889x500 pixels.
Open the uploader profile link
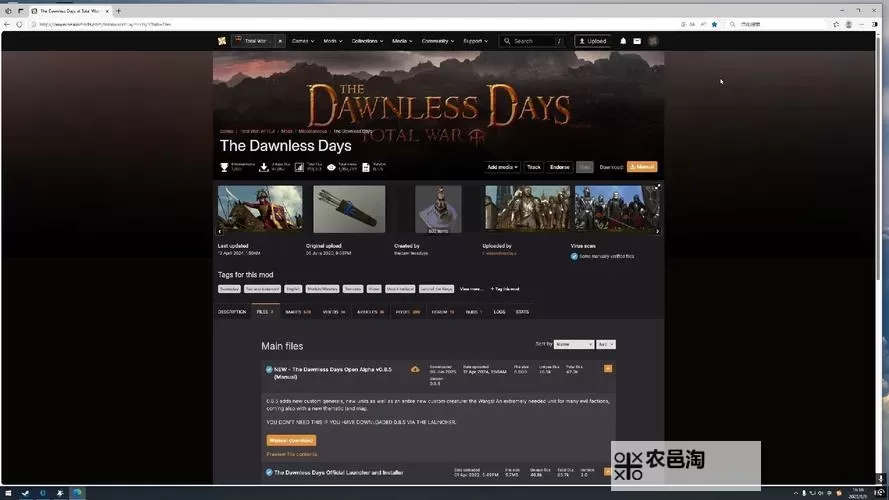pyautogui.click(x=499, y=253)
